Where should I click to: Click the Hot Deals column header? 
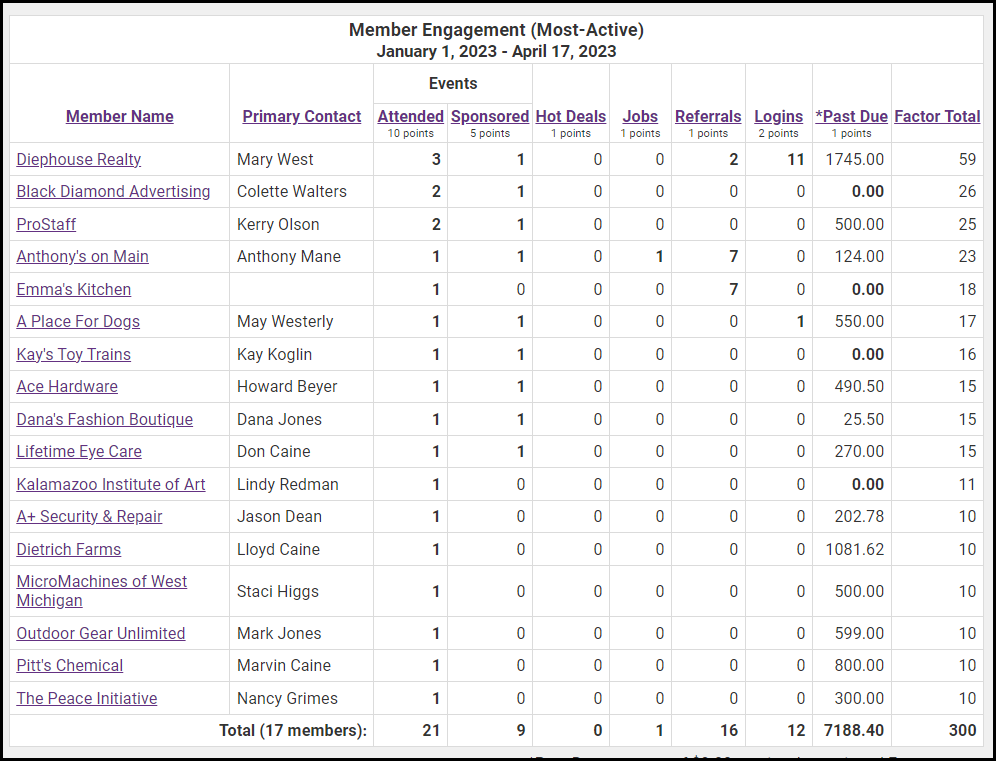coord(570,116)
